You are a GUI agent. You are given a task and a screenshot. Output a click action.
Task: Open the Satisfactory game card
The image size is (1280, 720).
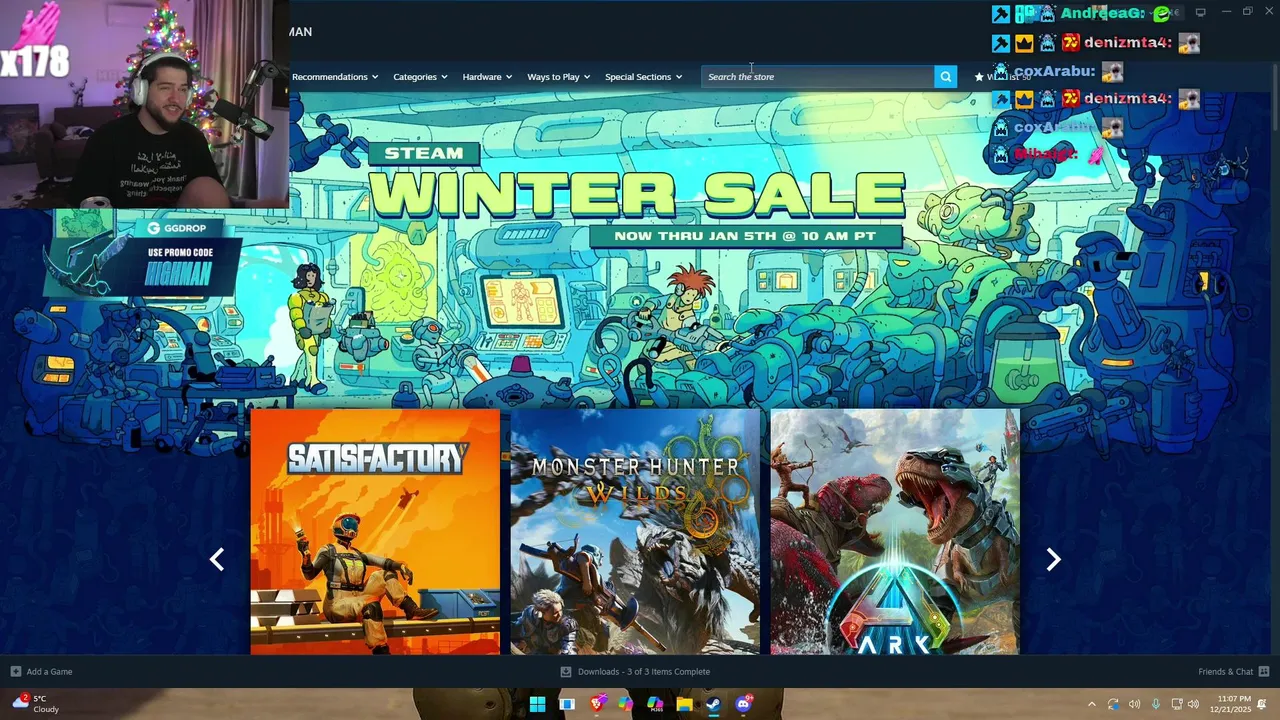[x=375, y=531]
